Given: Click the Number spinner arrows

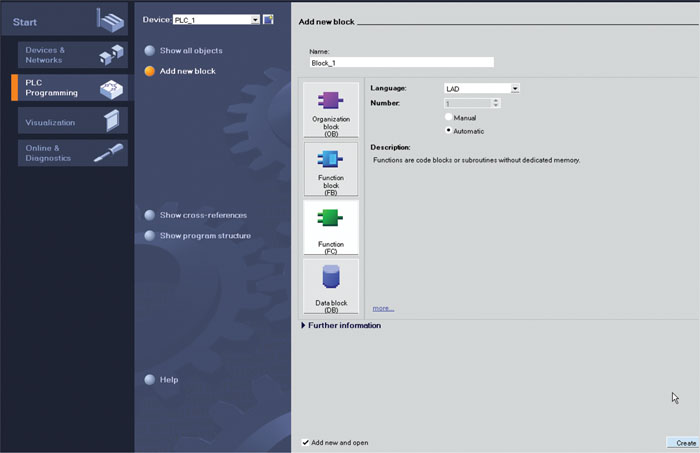Looking at the screenshot, I should click(496, 104).
